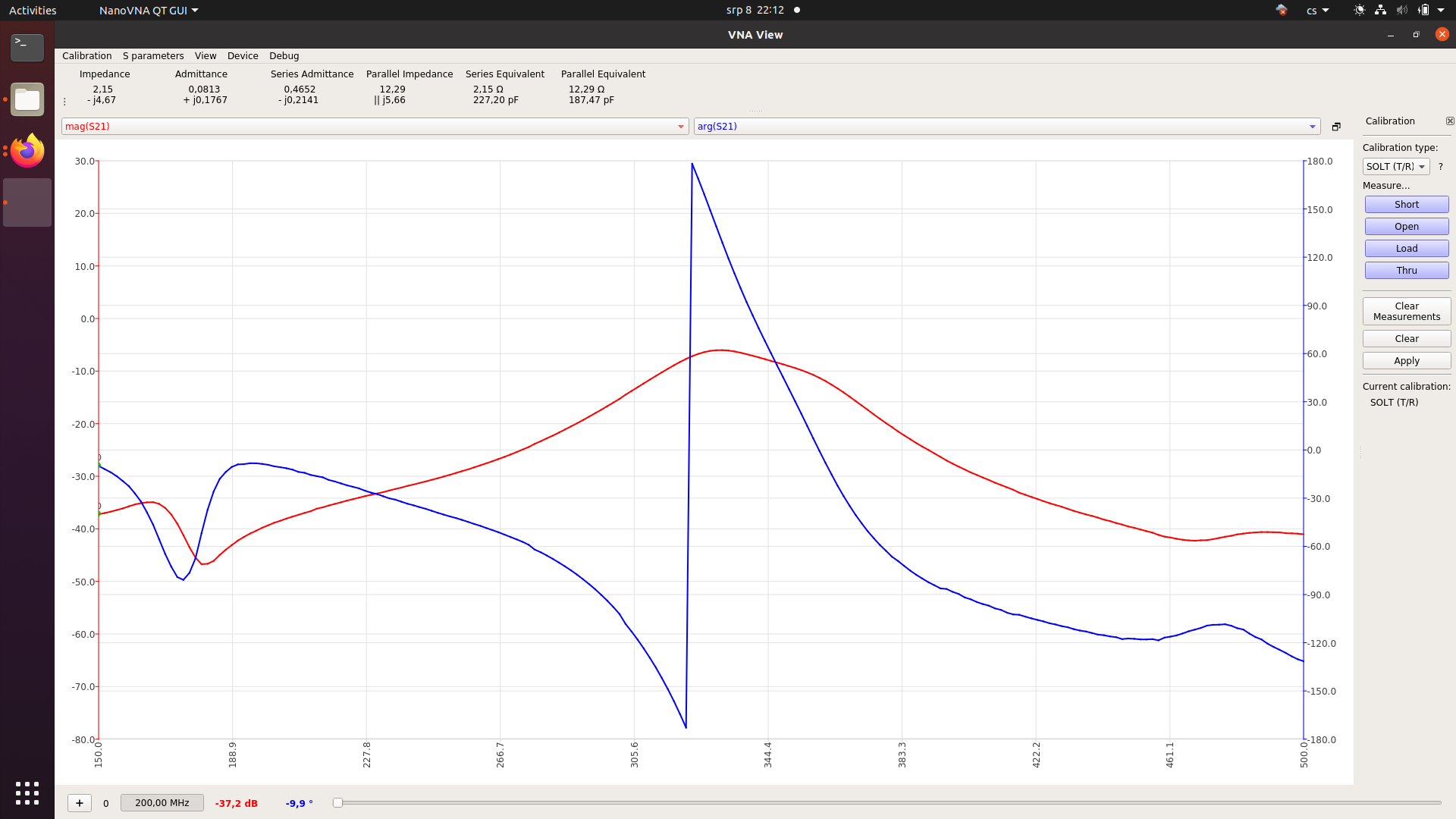Open the system volume tray icon
This screenshot has height=819, width=1456.
[1401, 11]
